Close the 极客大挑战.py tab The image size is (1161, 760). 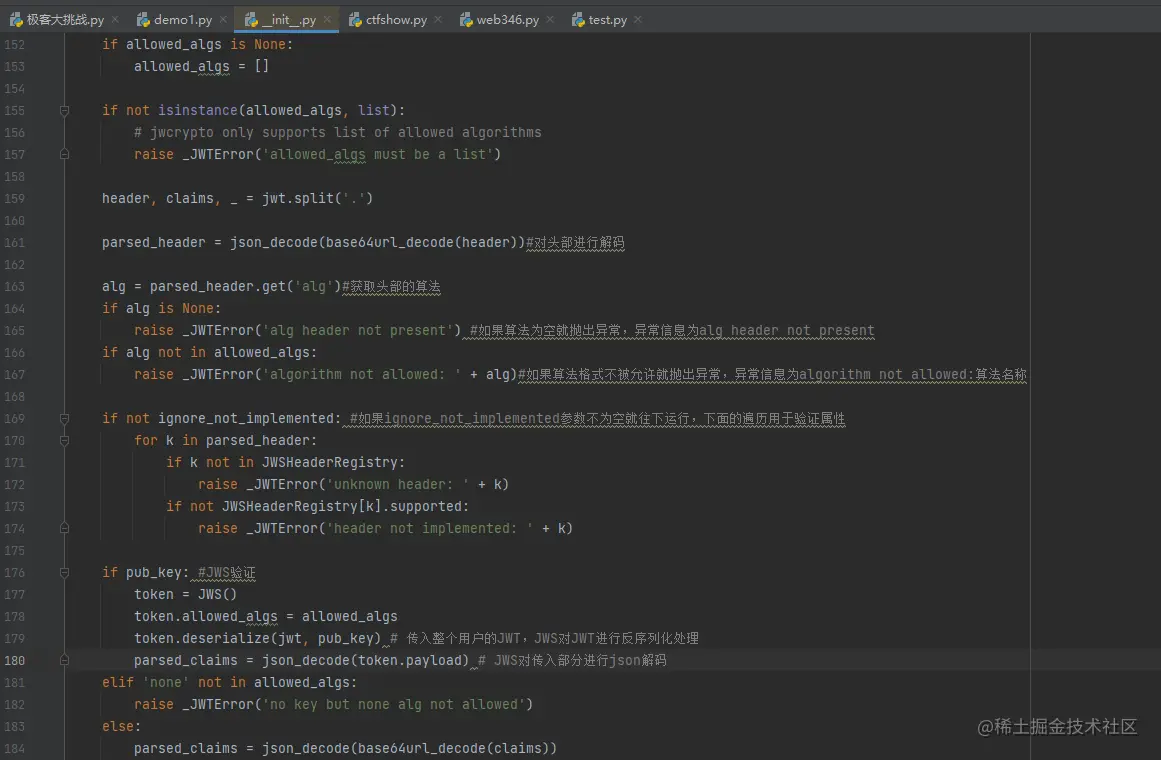115,19
